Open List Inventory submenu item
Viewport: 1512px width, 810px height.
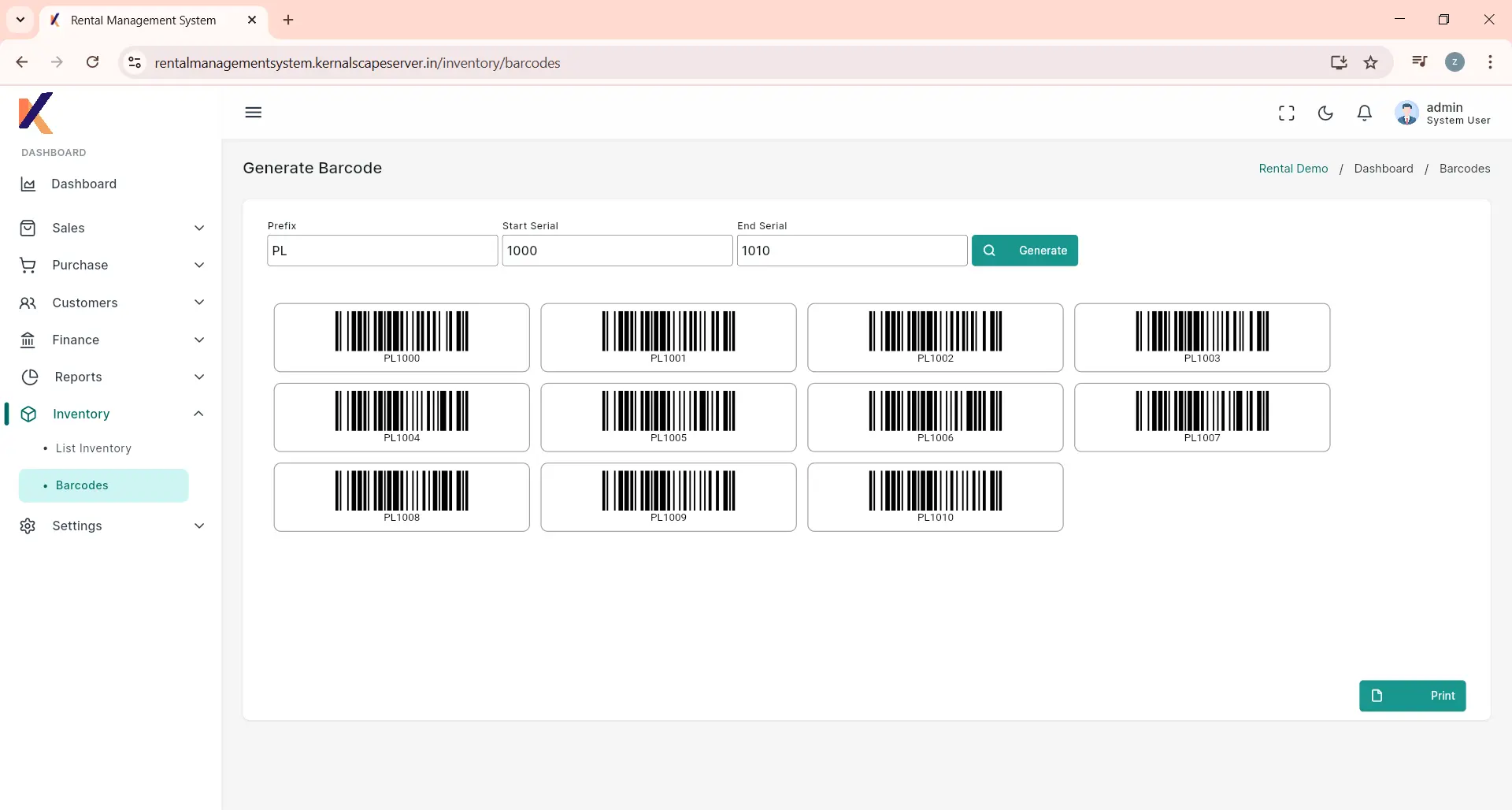tap(93, 448)
